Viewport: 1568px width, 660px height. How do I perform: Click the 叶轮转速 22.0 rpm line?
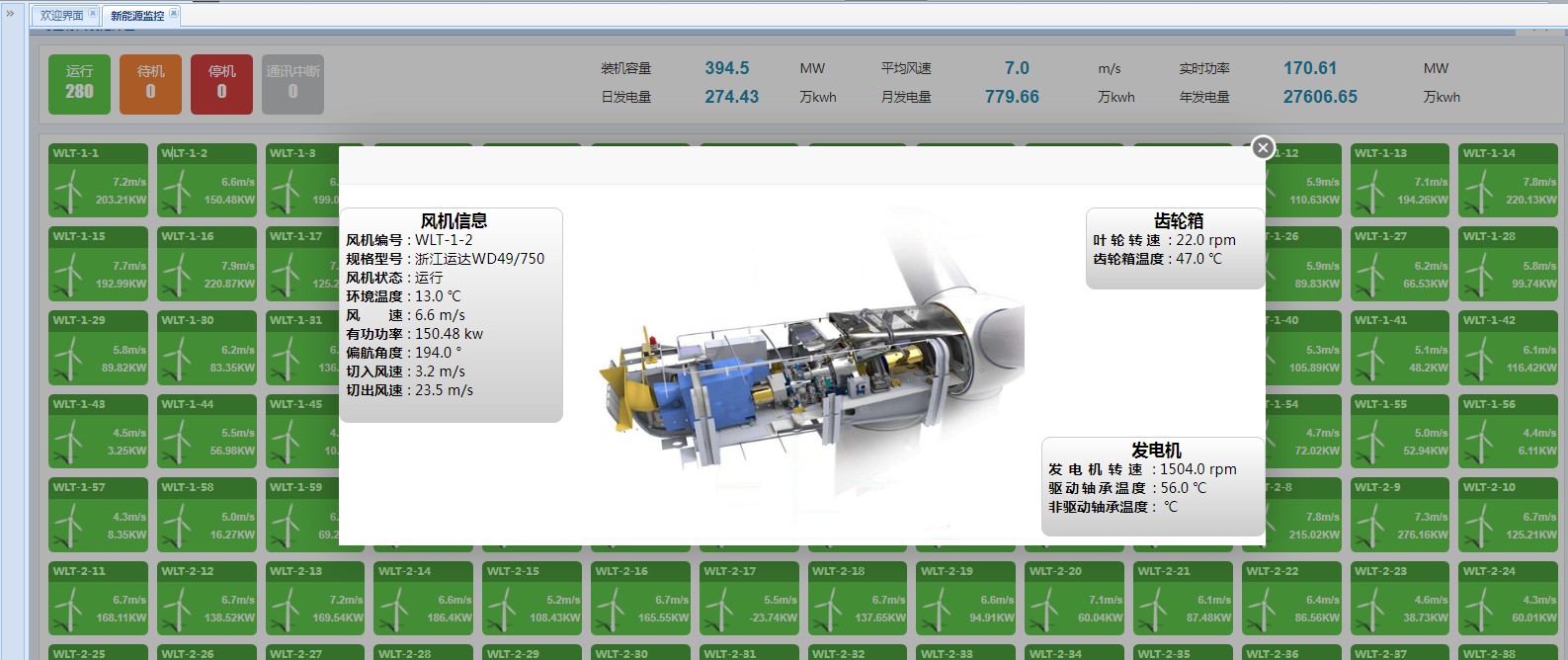pyautogui.click(x=1164, y=240)
